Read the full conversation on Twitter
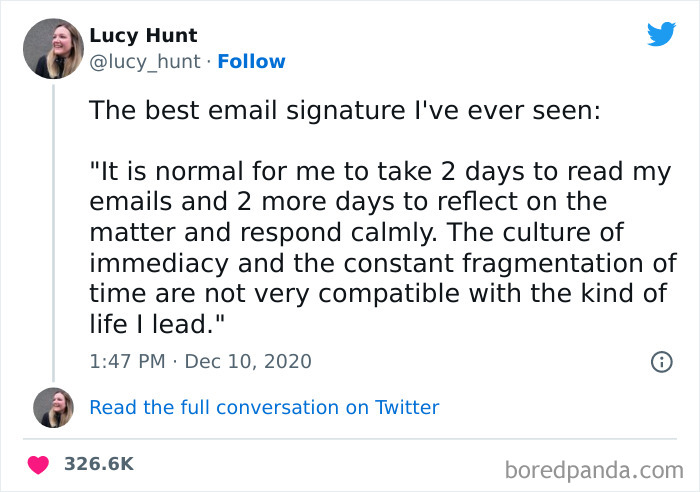The height and width of the screenshot is (492, 700). coord(264,407)
